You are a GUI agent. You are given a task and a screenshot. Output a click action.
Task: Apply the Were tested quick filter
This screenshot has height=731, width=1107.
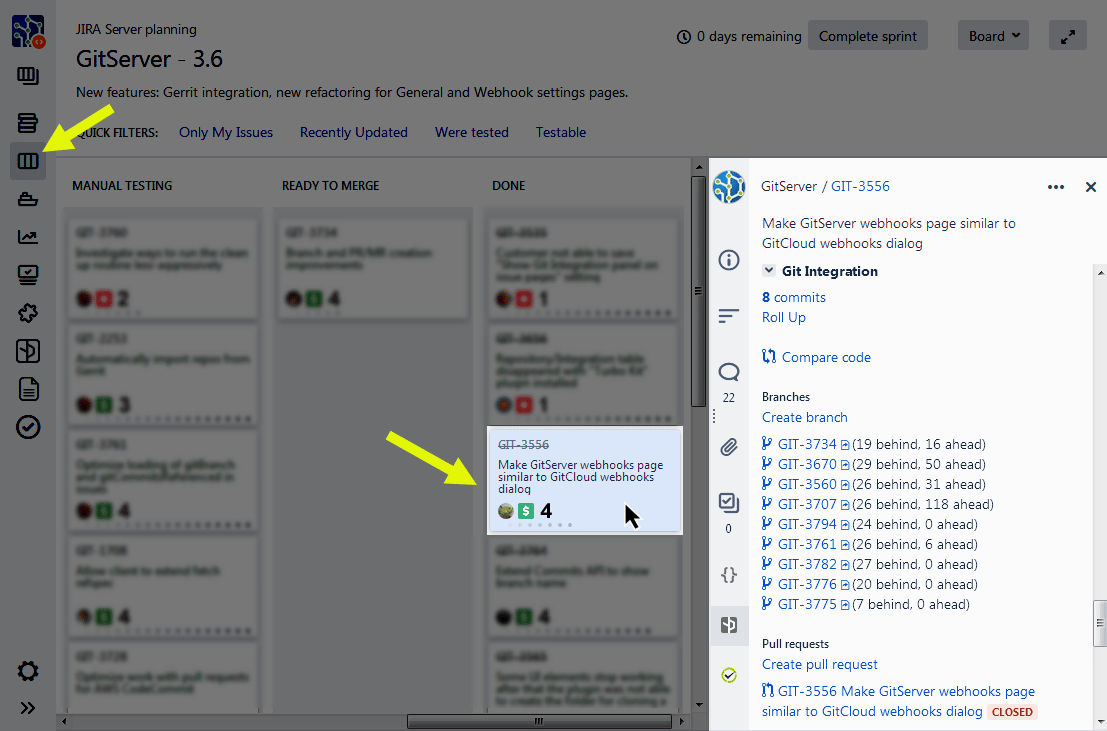[472, 132]
